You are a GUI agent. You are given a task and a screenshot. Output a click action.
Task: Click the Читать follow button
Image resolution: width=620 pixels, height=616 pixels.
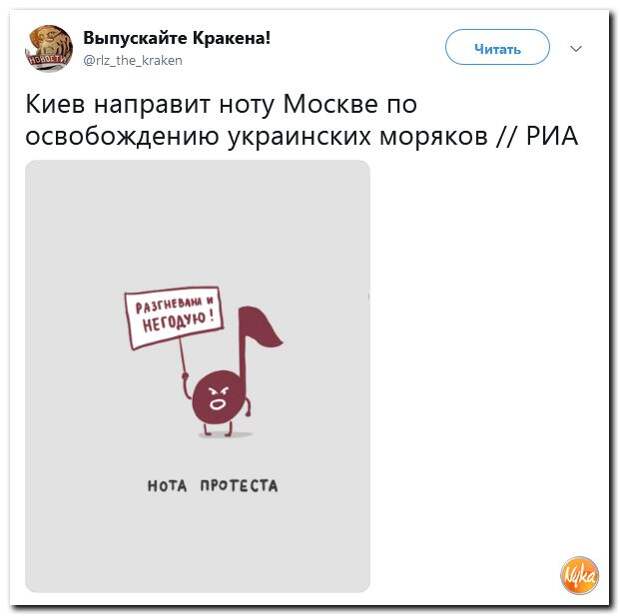[x=497, y=47]
